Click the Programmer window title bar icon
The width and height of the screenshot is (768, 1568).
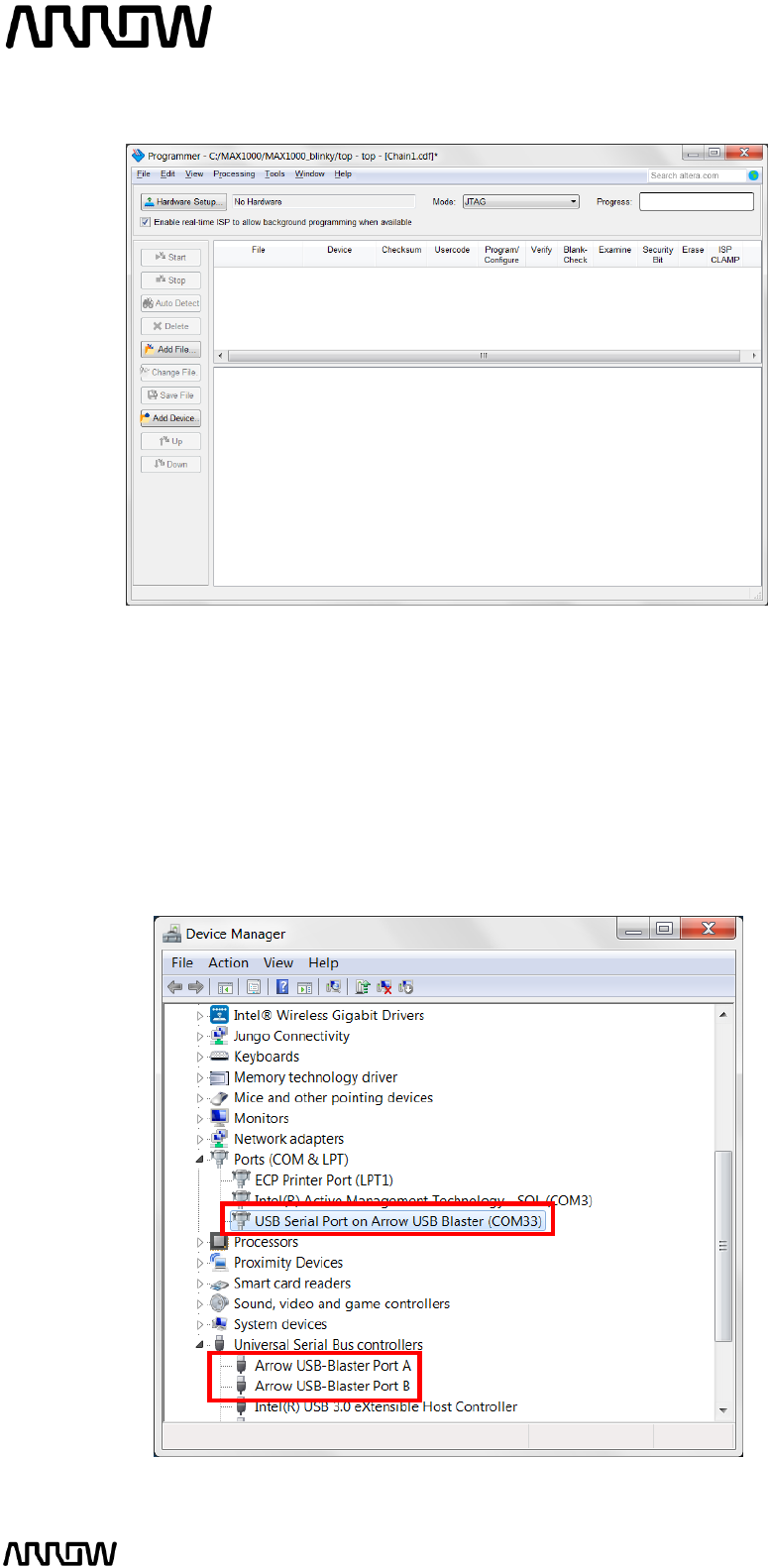click(x=139, y=156)
